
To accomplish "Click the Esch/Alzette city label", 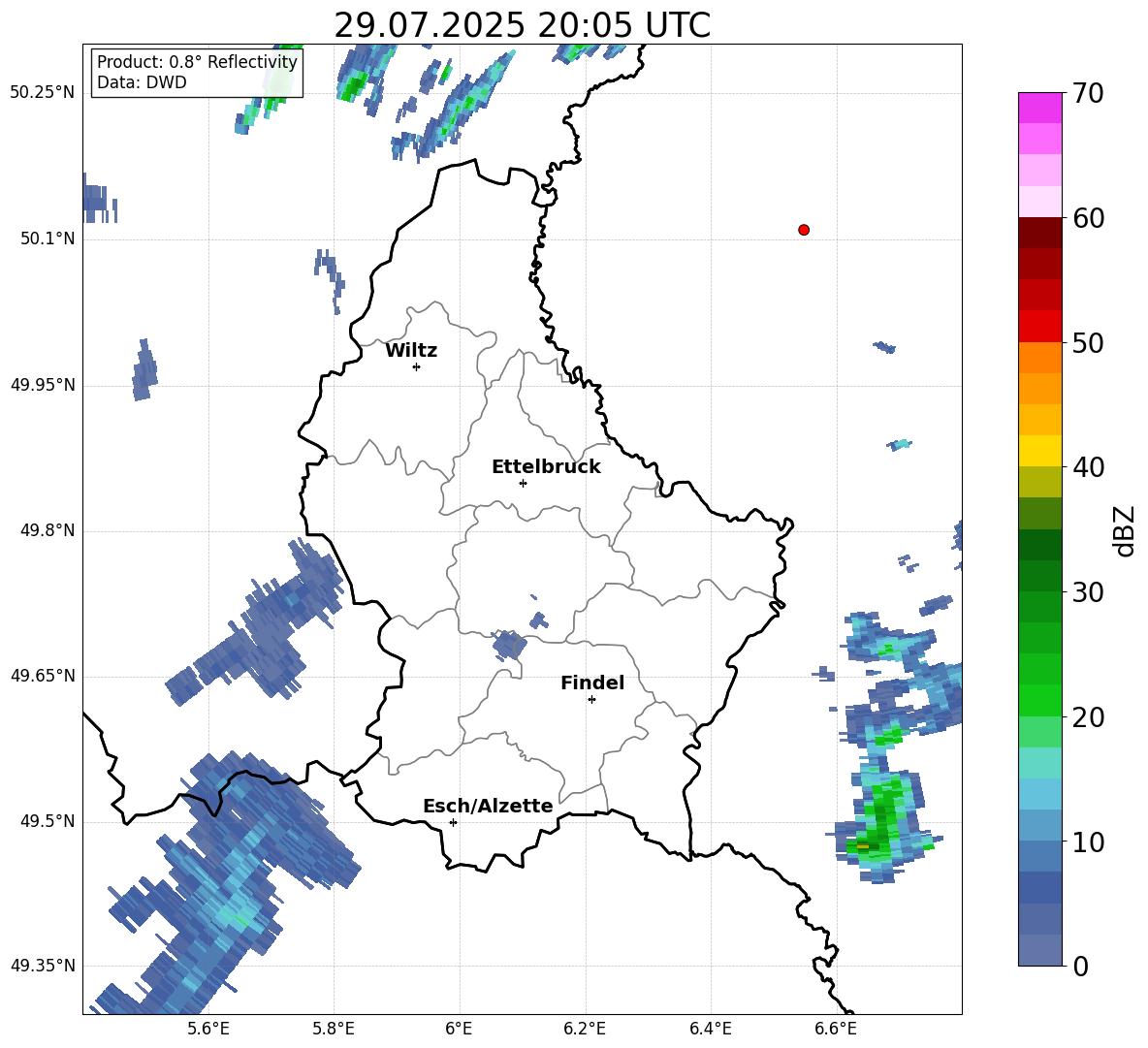I will (488, 806).
